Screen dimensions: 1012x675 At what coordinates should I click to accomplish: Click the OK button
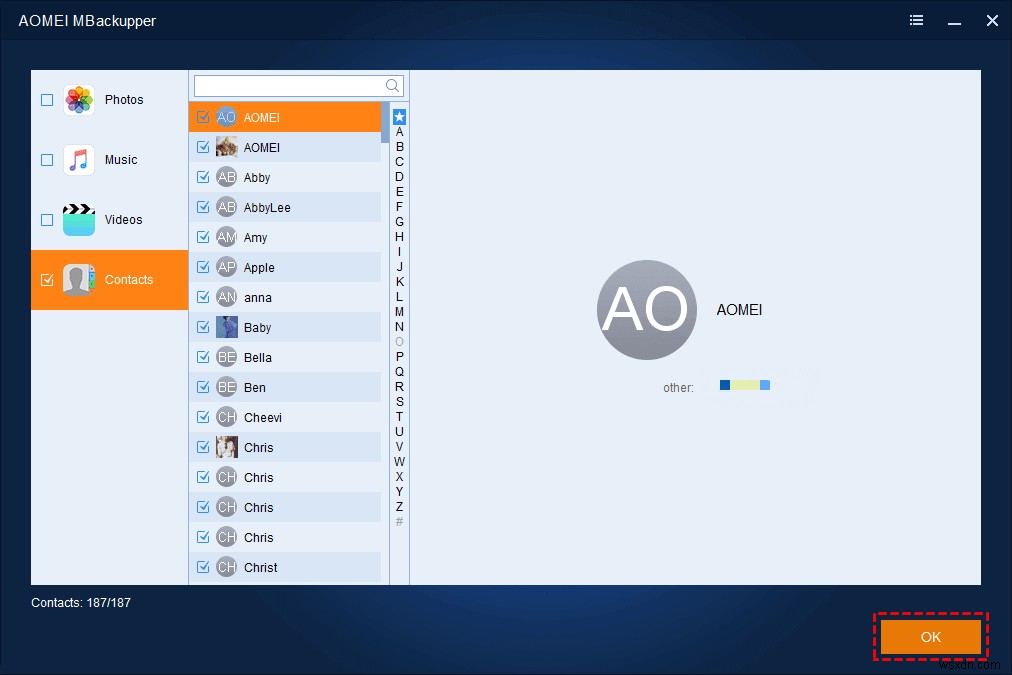coord(930,636)
